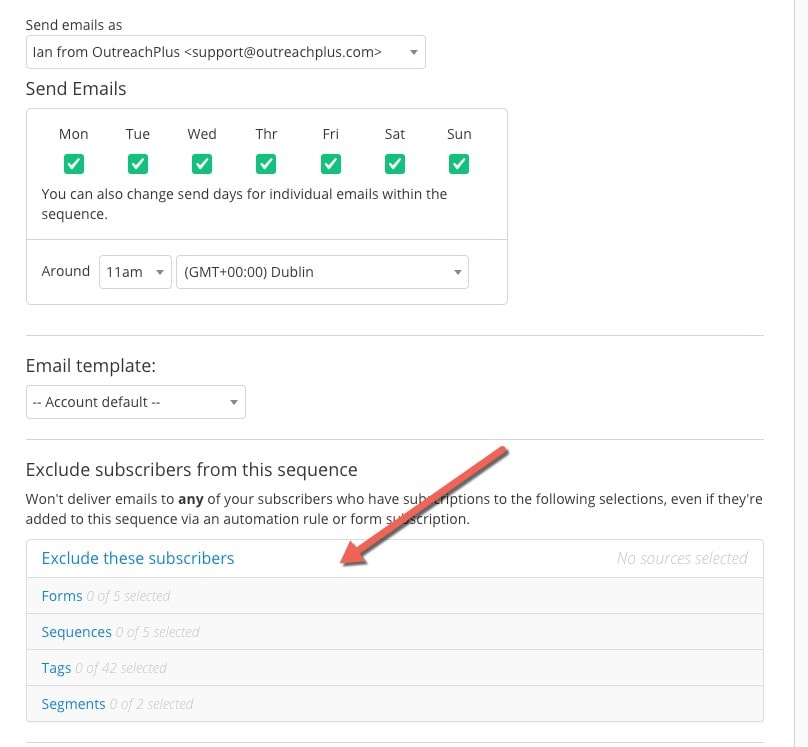808x747 pixels.
Task: Open the Send emails as dropdown
Action: (225, 52)
